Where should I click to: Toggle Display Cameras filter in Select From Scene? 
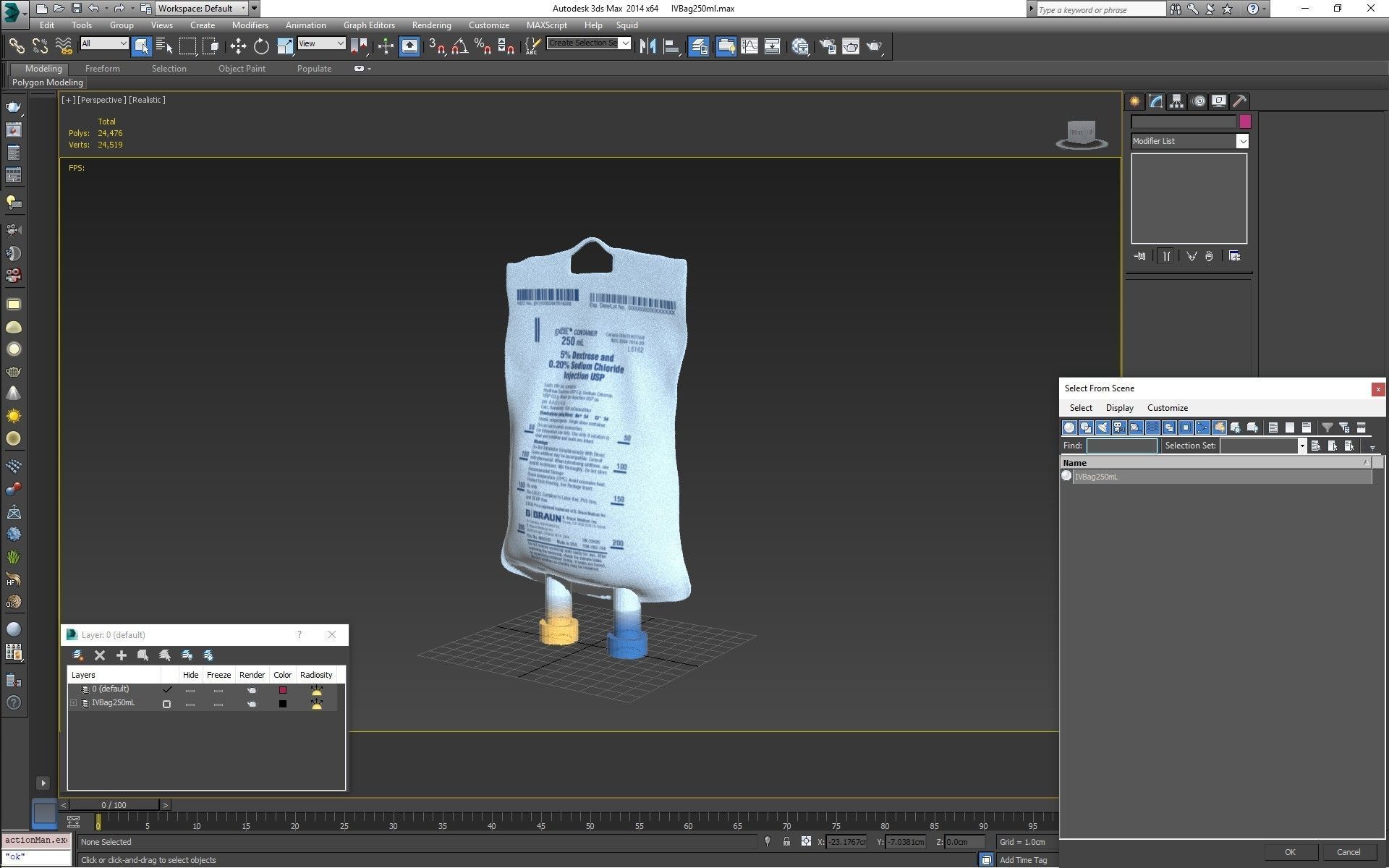click(x=1119, y=427)
